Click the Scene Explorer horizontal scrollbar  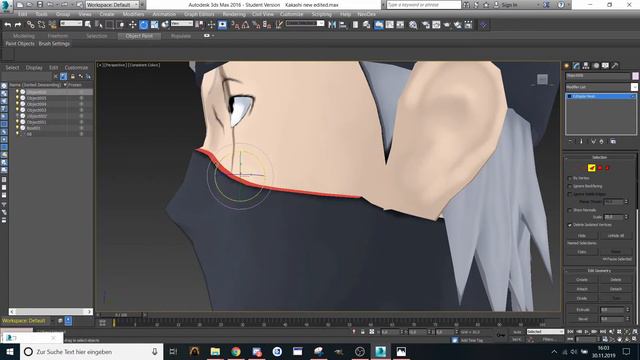(51, 311)
